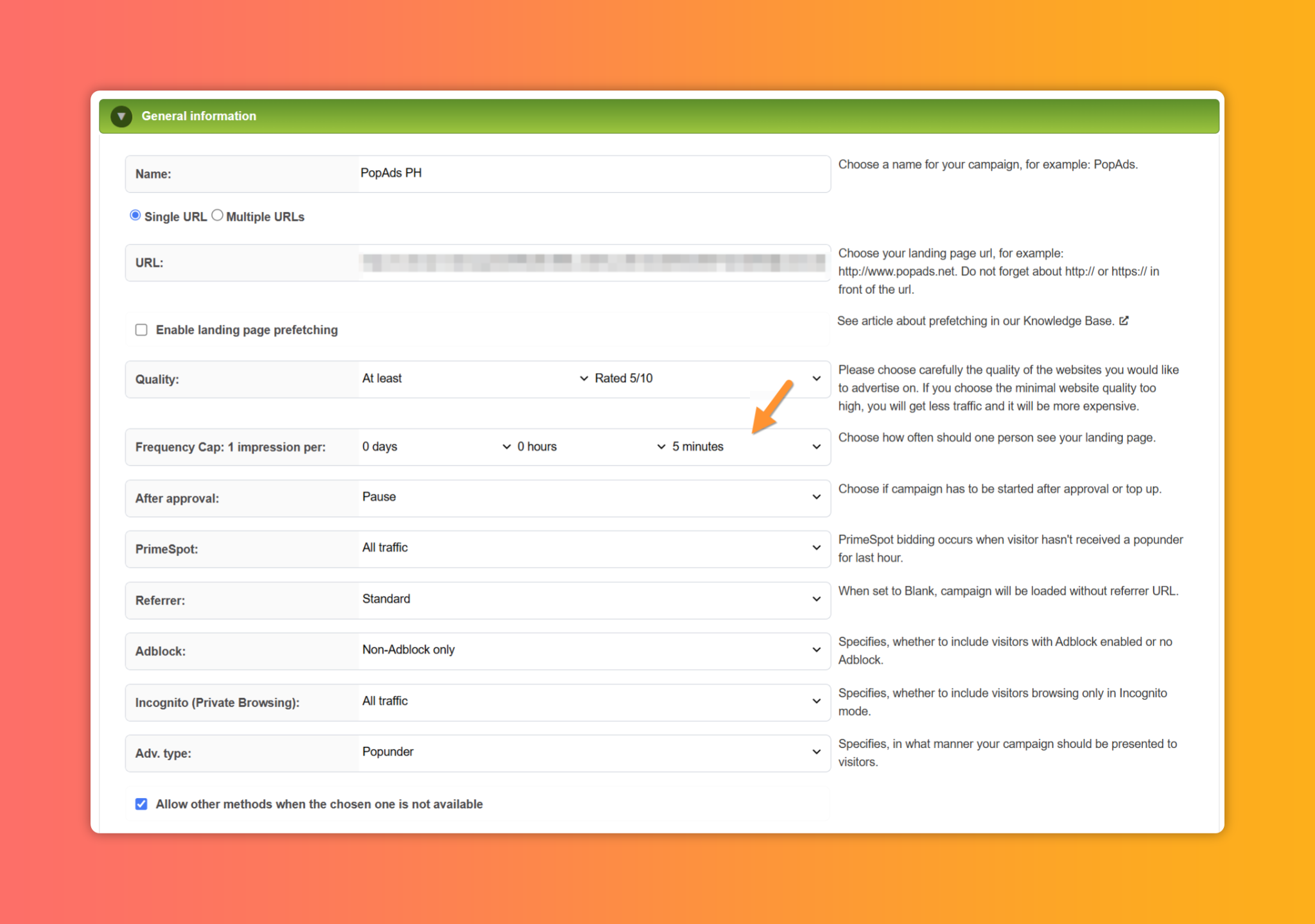Click the external link icon beside Knowledge Base
Viewport: 1315px width, 924px height.
1124,320
